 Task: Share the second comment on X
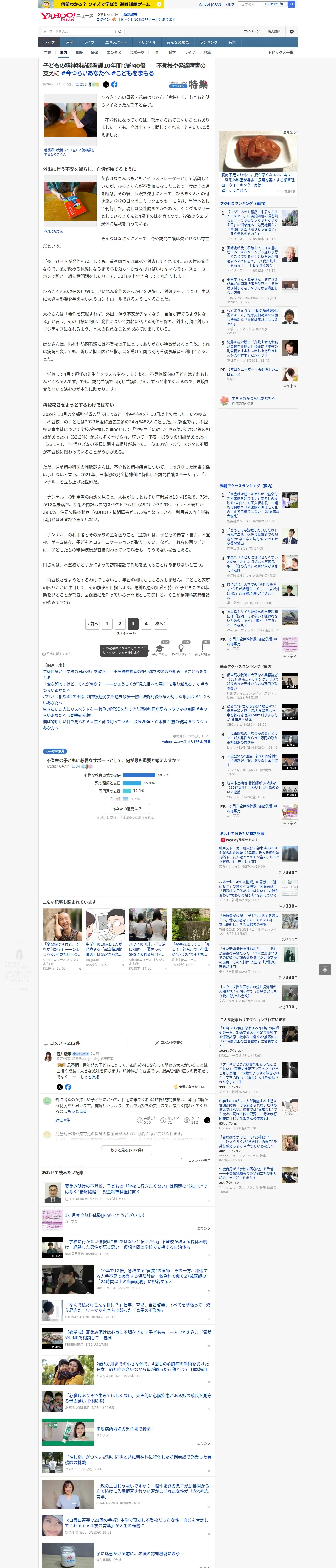207,1121
